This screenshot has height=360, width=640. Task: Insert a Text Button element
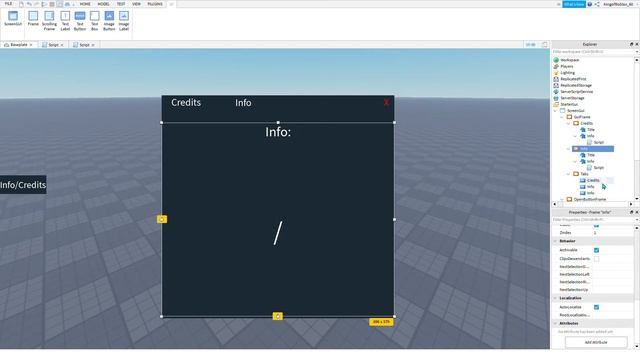click(80, 20)
